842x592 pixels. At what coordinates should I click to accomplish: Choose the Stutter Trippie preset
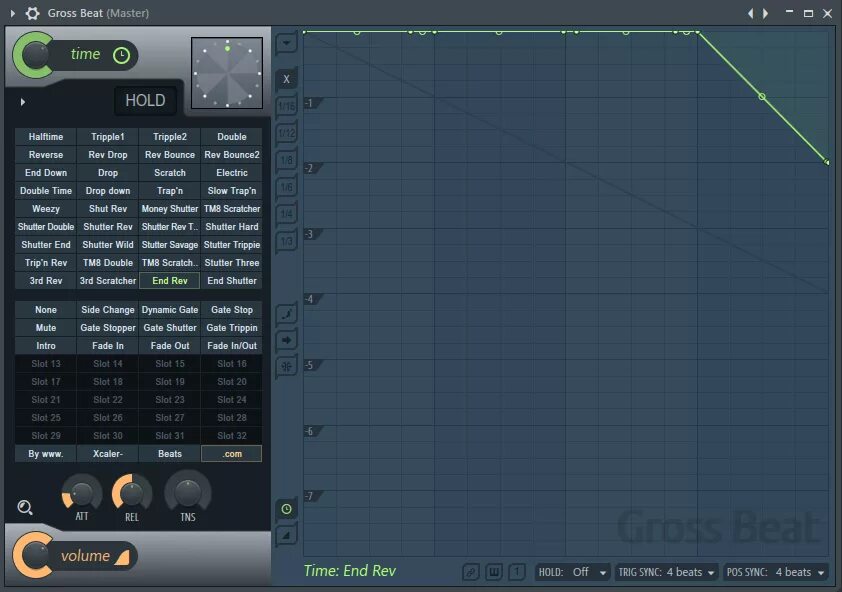click(x=232, y=244)
